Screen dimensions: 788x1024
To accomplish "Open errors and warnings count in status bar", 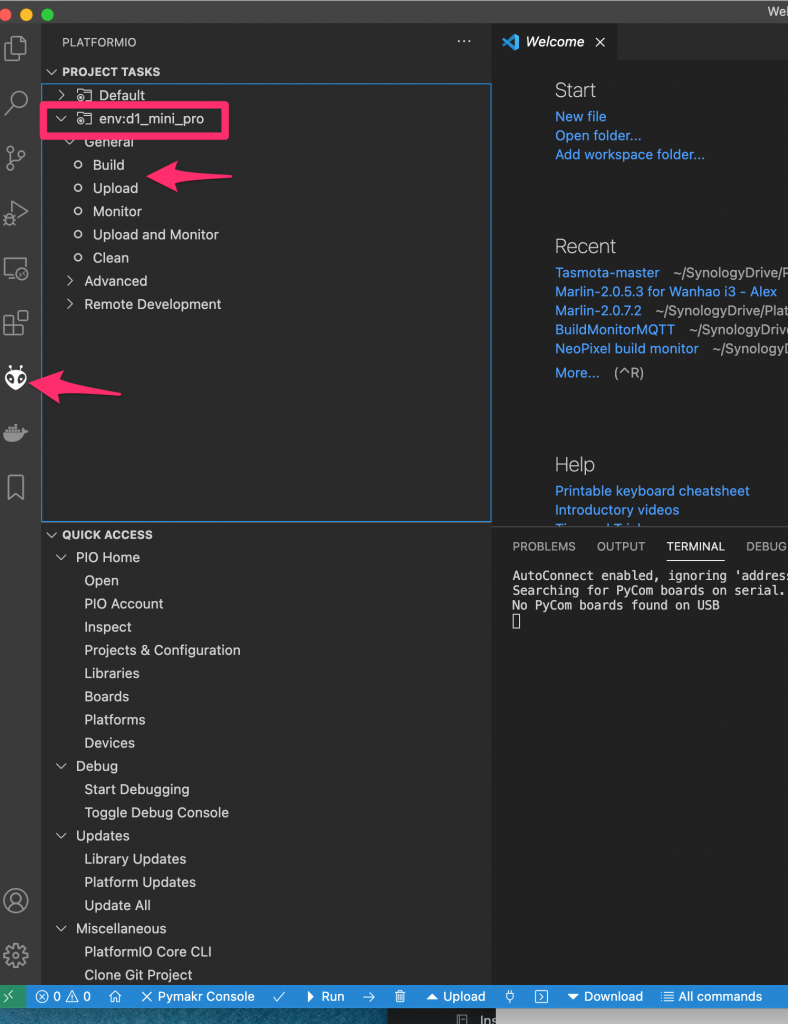I will click(63, 997).
